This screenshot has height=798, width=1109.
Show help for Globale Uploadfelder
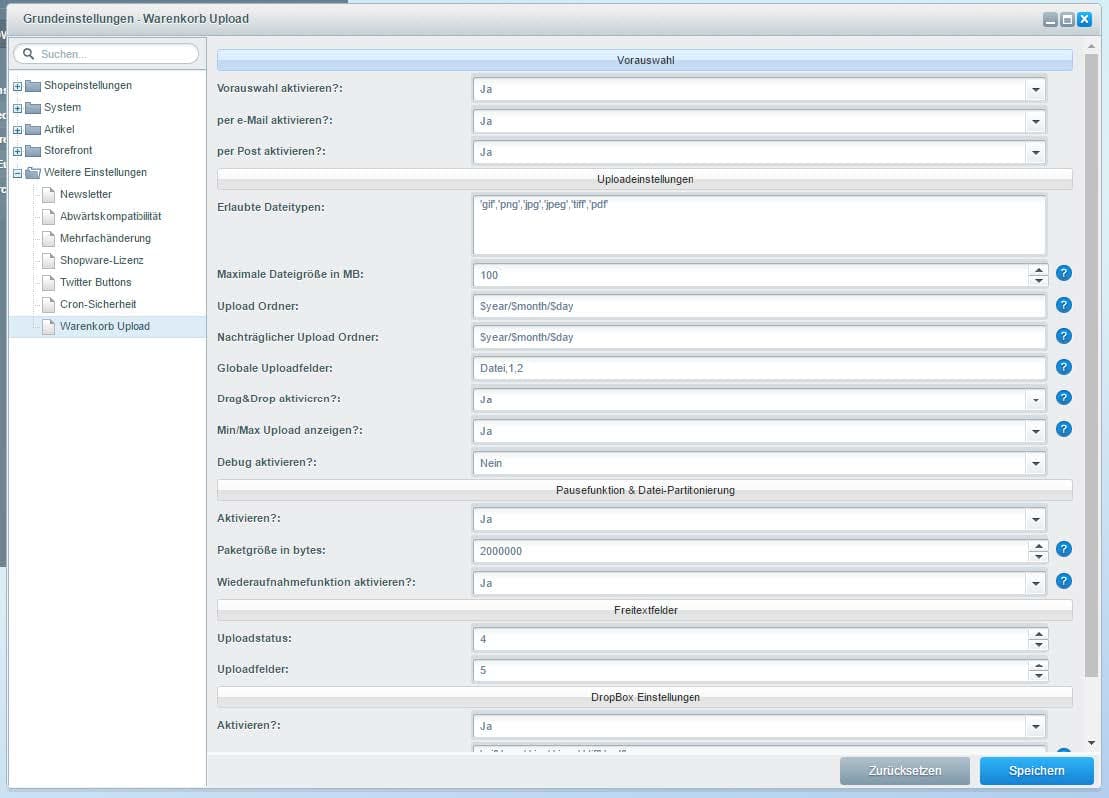[1064, 367]
